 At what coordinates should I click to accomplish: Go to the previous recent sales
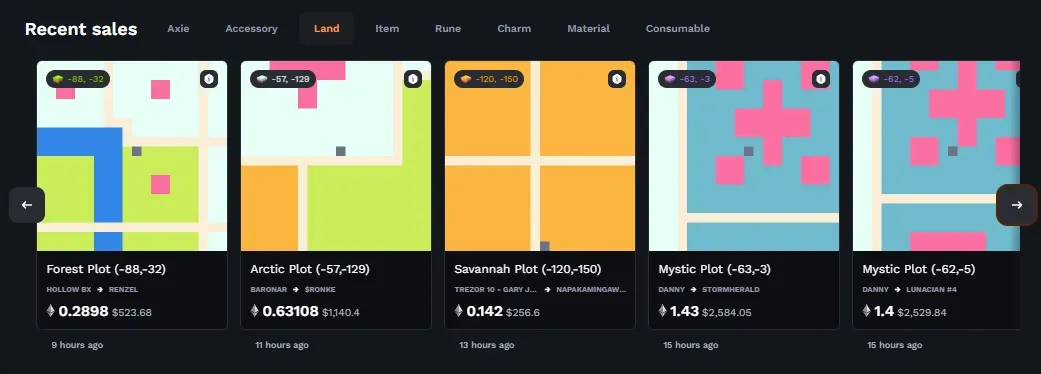coord(27,205)
